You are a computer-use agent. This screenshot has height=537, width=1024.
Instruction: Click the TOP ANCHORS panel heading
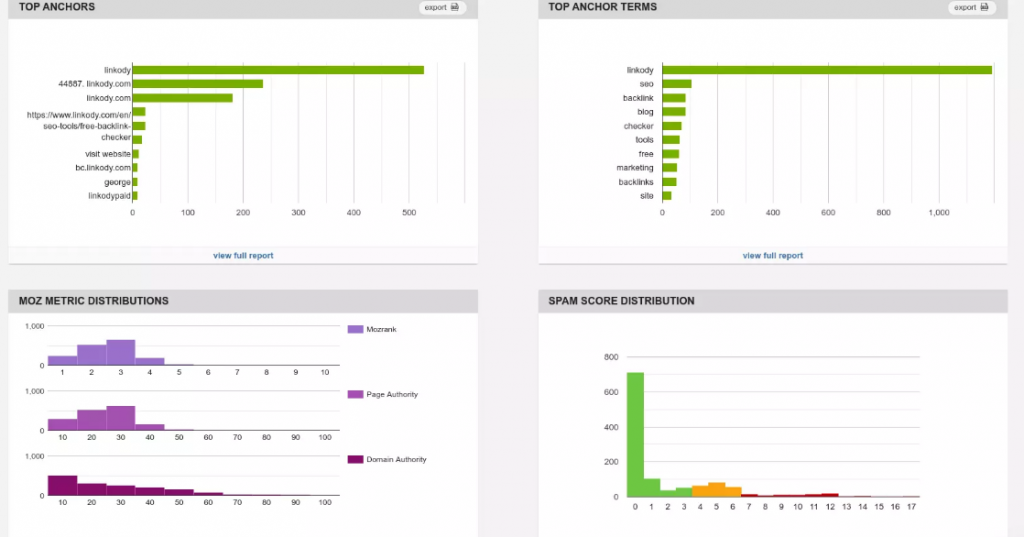click(57, 7)
